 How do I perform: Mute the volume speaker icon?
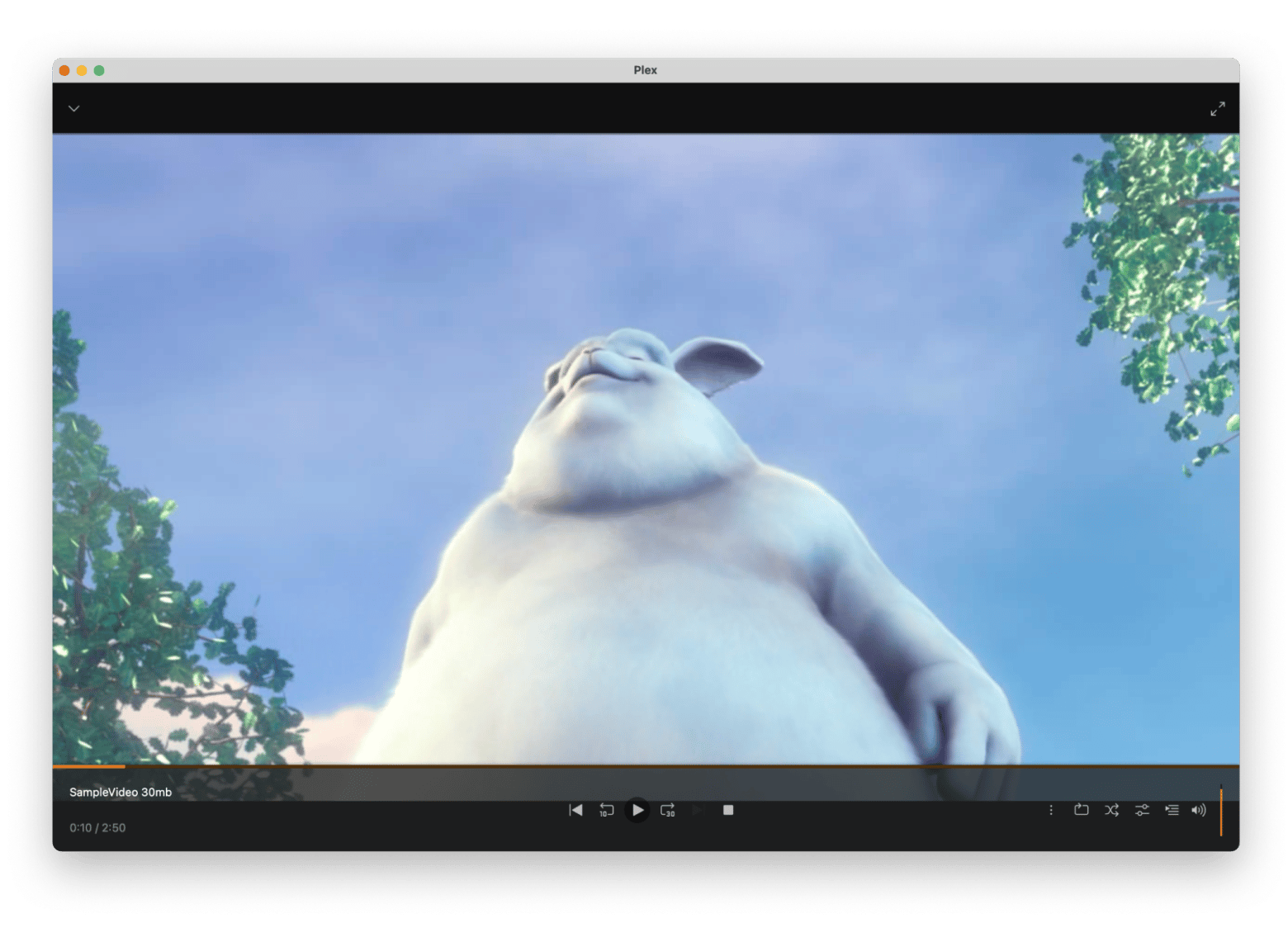pyautogui.click(x=1198, y=810)
